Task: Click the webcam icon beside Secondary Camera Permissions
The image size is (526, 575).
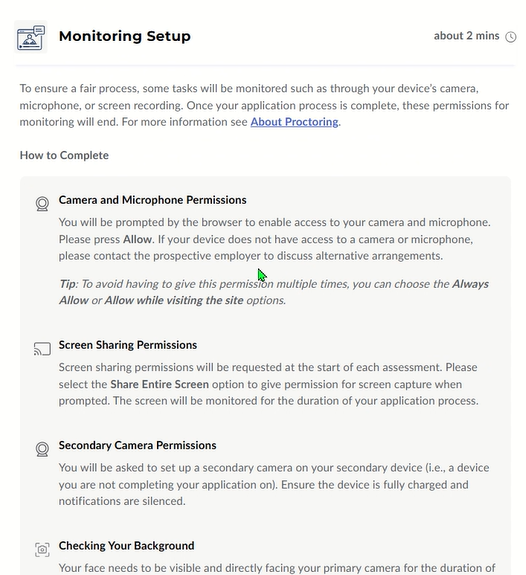Action: point(42,449)
